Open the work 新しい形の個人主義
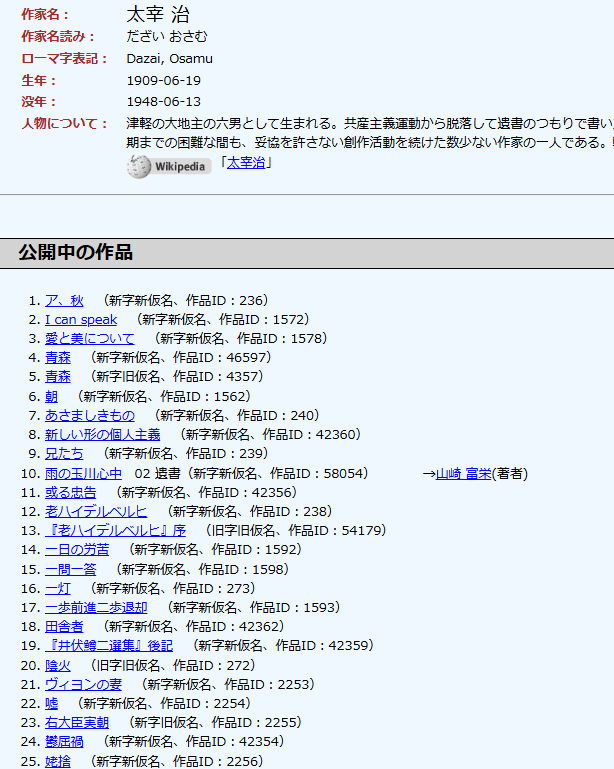 coord(102,435)
